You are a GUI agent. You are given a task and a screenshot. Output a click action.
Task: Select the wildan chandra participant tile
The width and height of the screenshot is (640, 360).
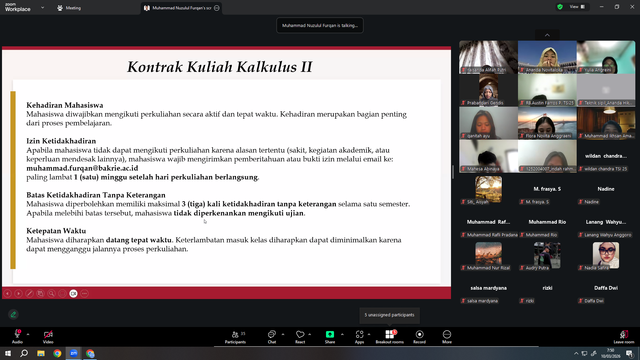coord(606,156)
